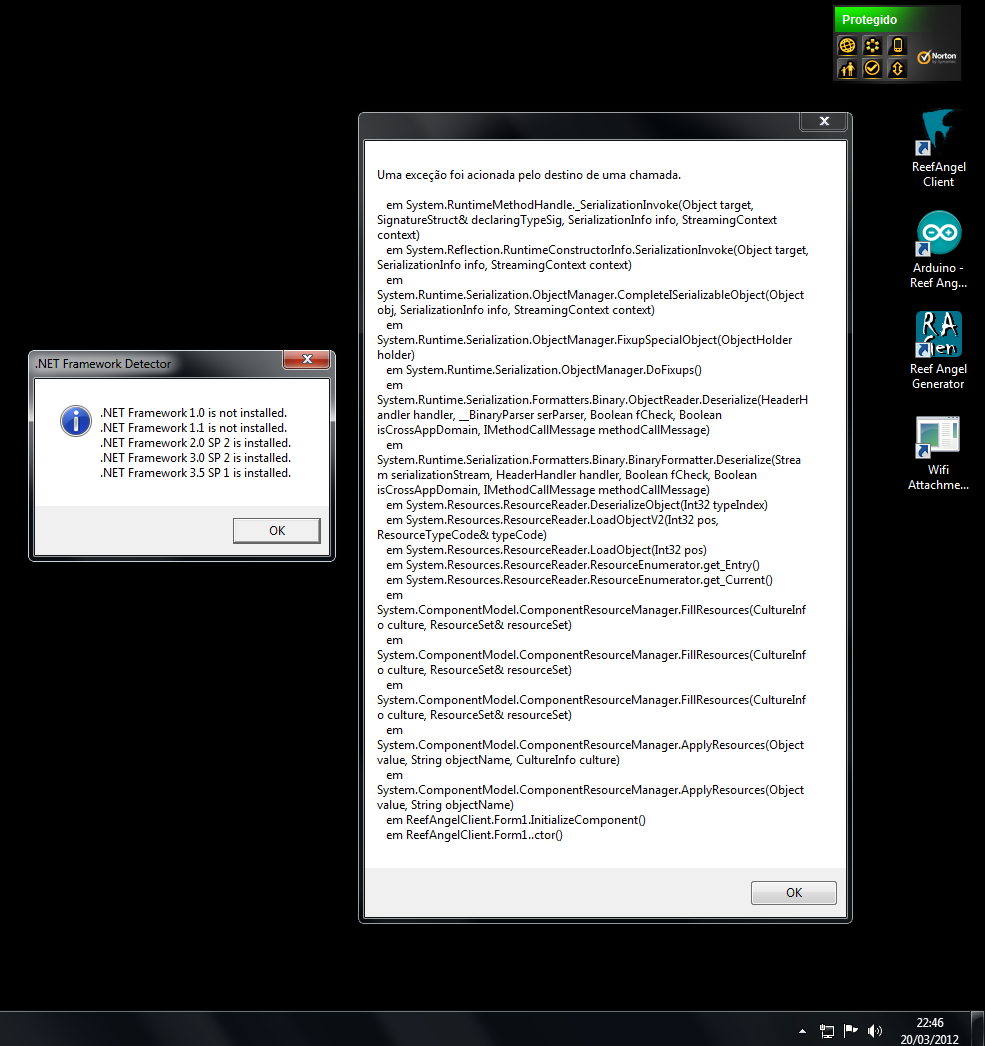Click the Show desktop button on taskbar

click(978, 1029)
